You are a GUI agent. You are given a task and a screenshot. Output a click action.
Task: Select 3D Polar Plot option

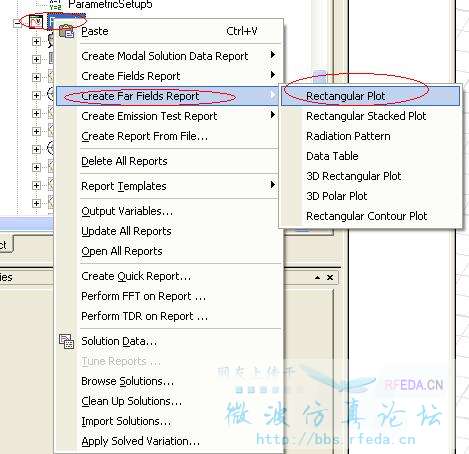point(337,196)
